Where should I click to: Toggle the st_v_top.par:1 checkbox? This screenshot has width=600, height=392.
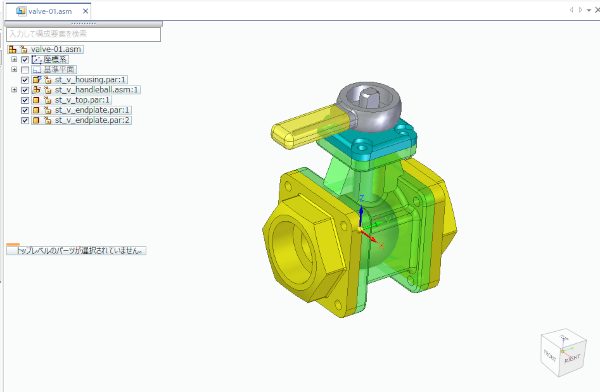tap(25, 100)
